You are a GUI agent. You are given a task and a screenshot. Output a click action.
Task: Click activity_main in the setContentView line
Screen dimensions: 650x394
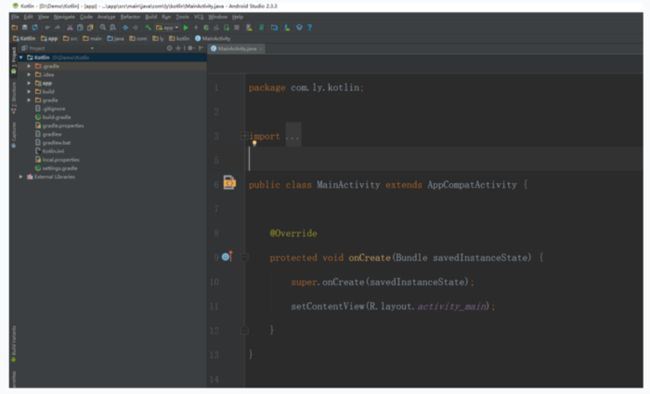click(x=451, y=306)
